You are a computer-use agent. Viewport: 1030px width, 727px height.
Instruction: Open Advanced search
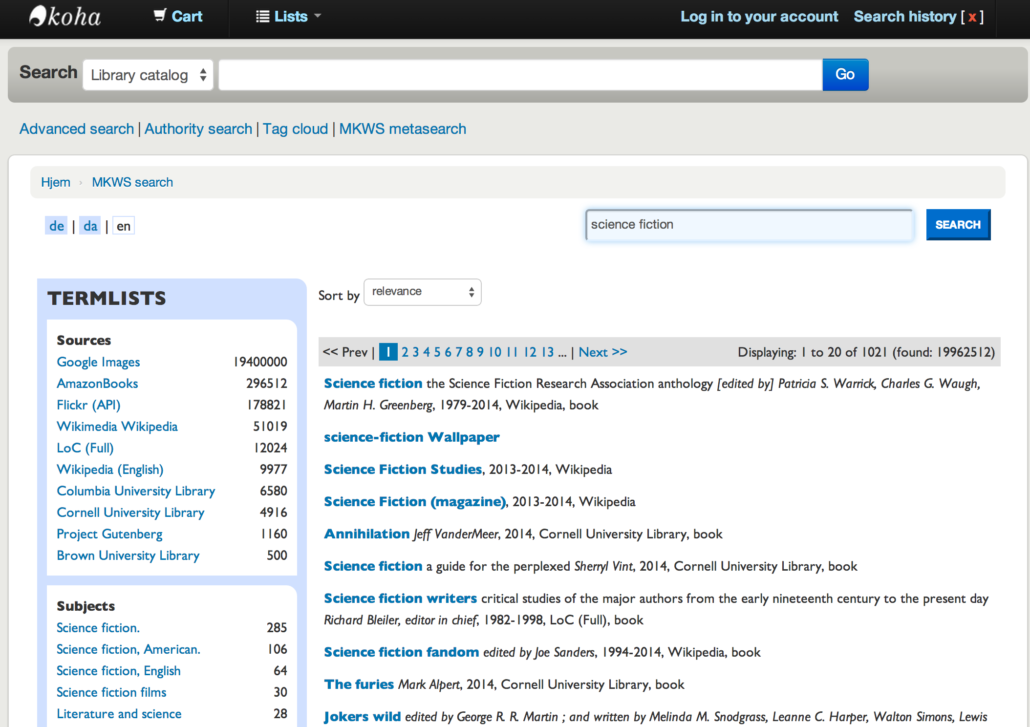click(76, 129)
